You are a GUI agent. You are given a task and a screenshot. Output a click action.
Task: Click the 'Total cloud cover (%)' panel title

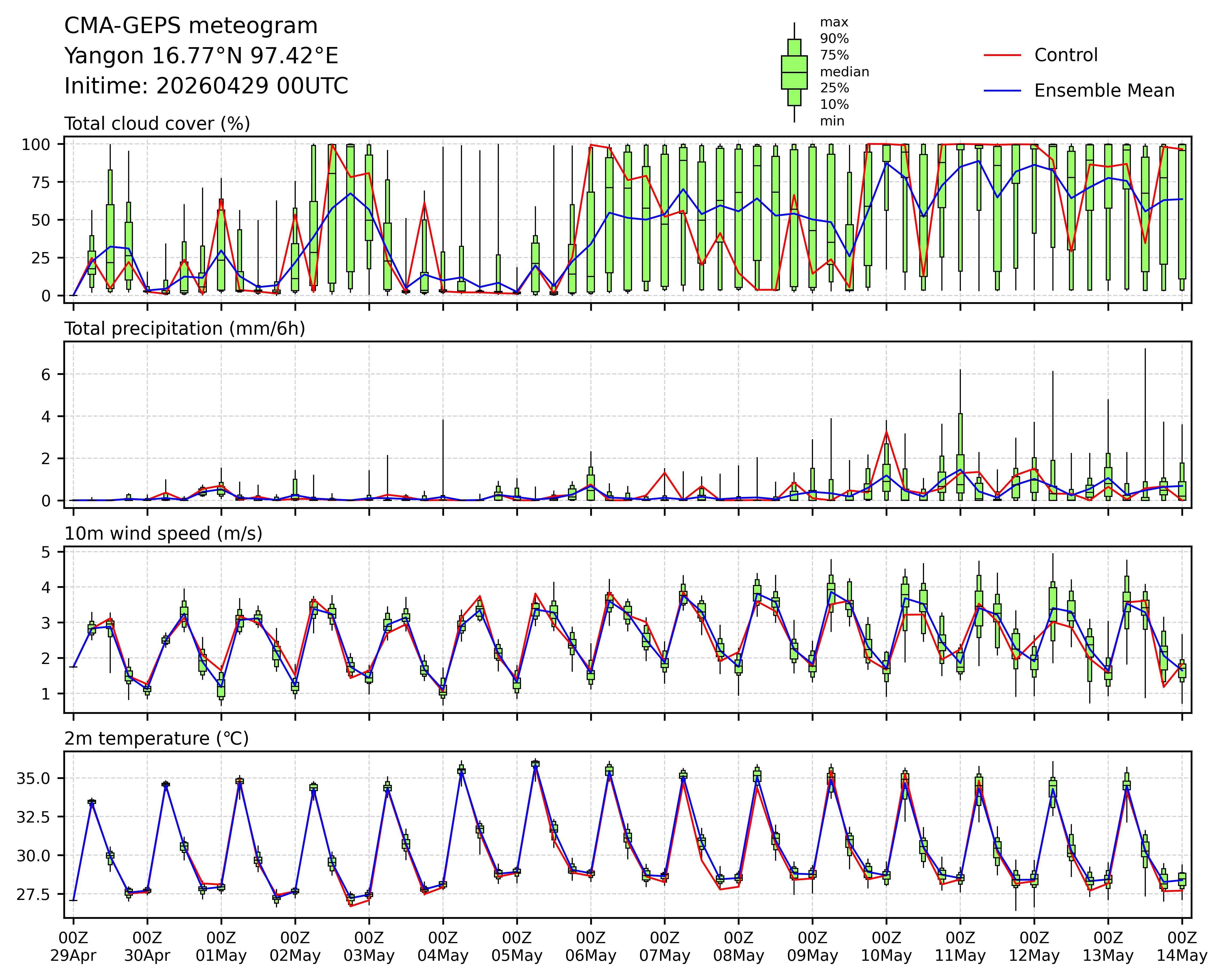point(157,124)
